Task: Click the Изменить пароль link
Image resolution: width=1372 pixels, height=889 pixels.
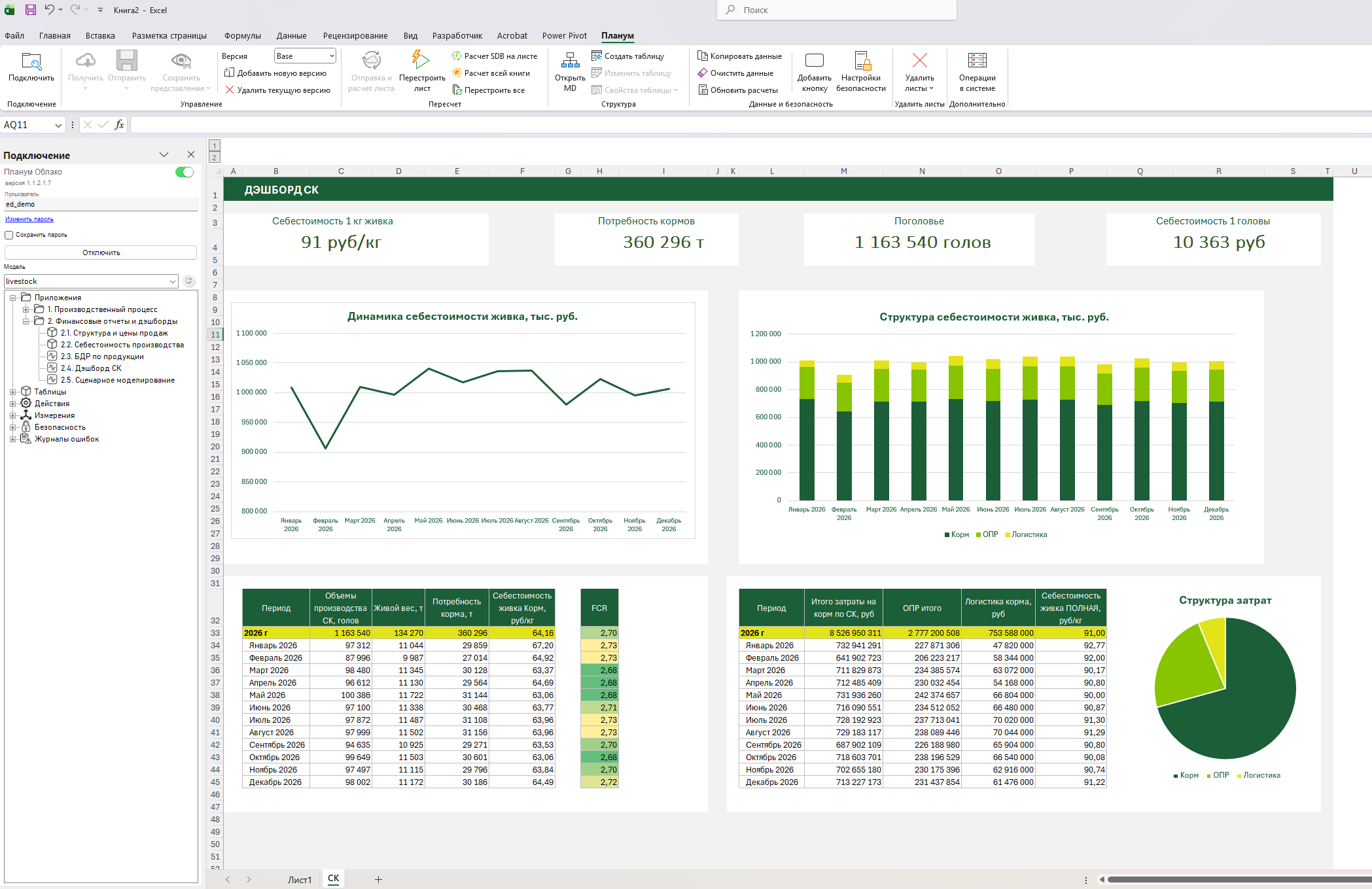Action: click(29, 219)
